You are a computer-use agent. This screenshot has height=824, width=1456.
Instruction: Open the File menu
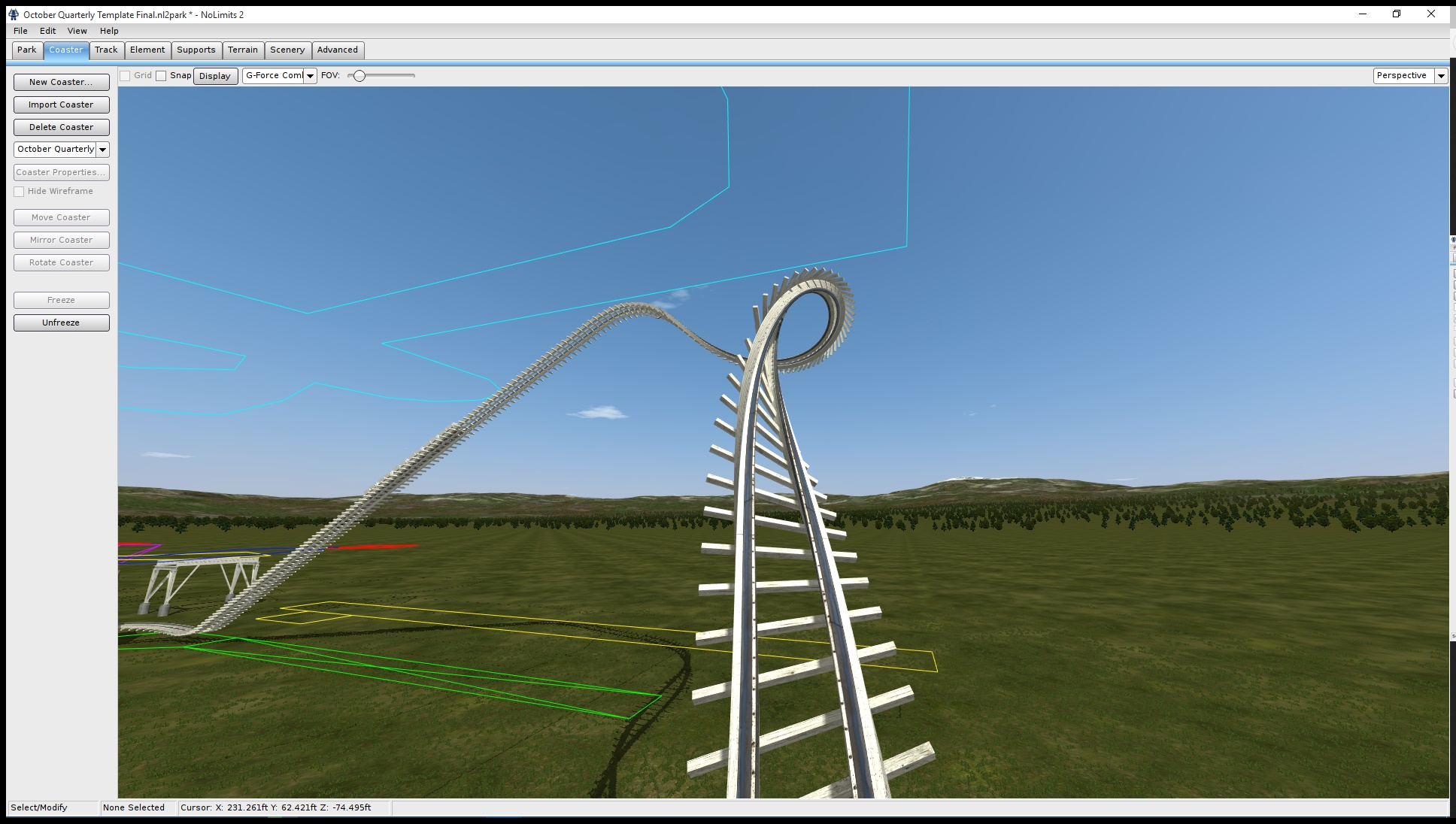tap(20, 31)
